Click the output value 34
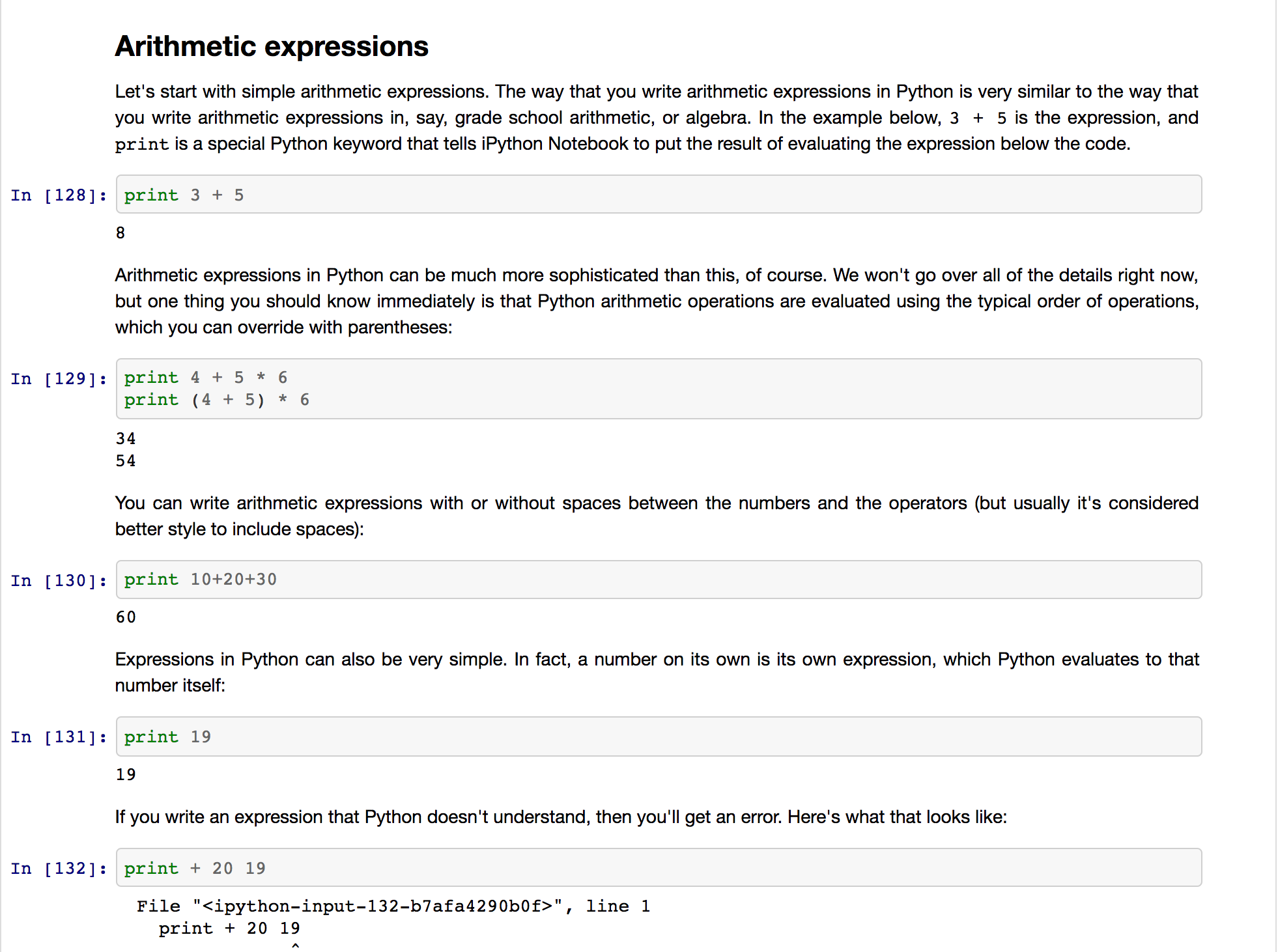 click(x=126, y=439)
